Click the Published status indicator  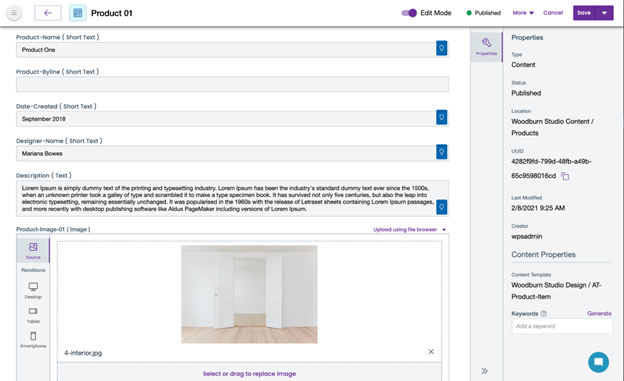[x=484, y=13]
